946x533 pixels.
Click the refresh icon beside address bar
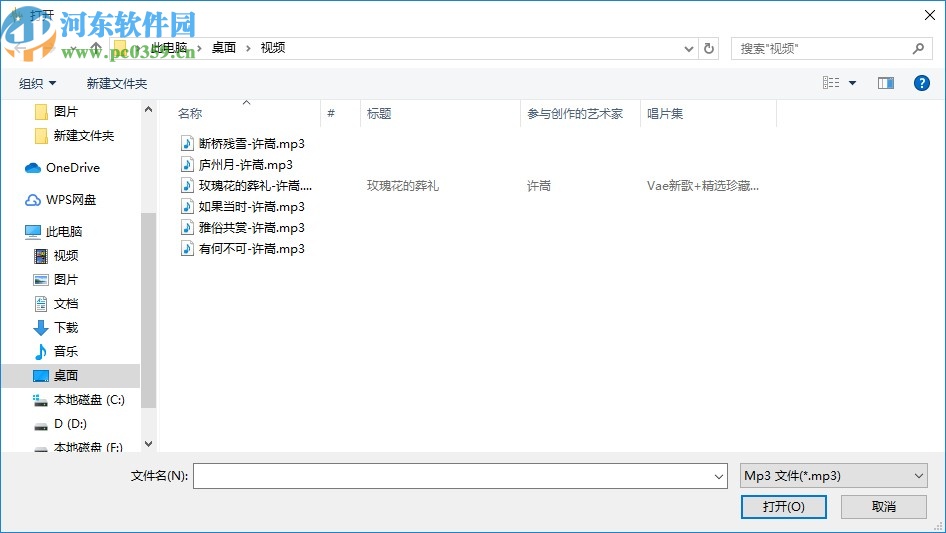pyautogui.click(x=709, y=48)
